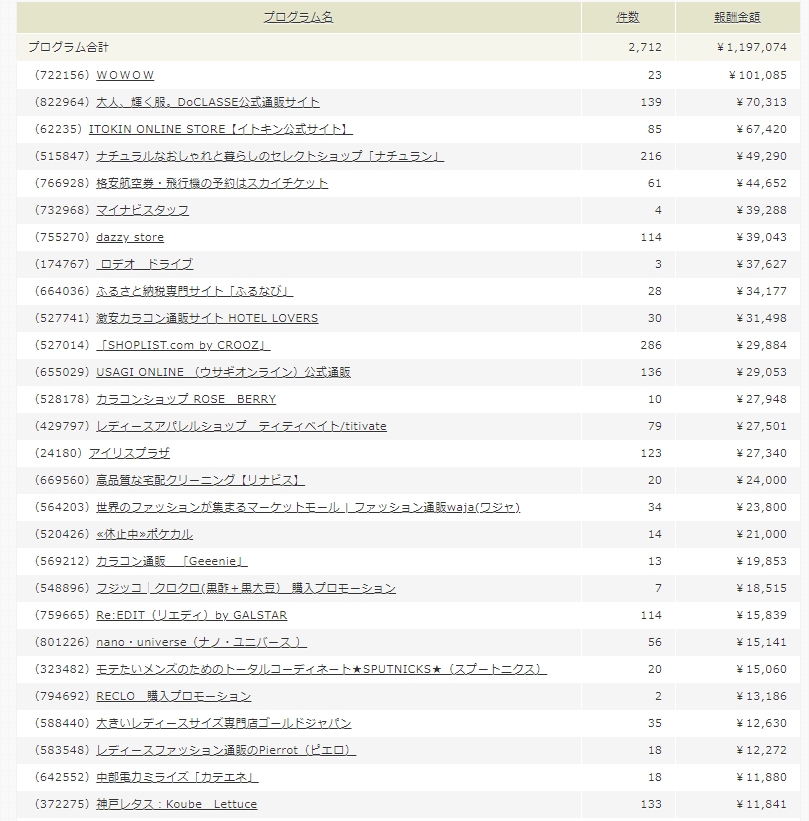Image resolution: width=809 pixels, height=821 pixels.
Task: Select program ID (24180) text
Action: tap(58, 453)
